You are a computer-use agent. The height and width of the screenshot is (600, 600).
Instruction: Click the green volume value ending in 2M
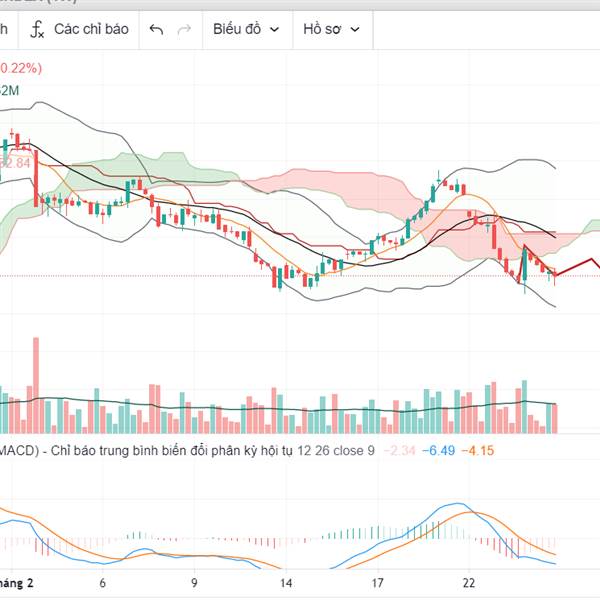pos(10,91)
